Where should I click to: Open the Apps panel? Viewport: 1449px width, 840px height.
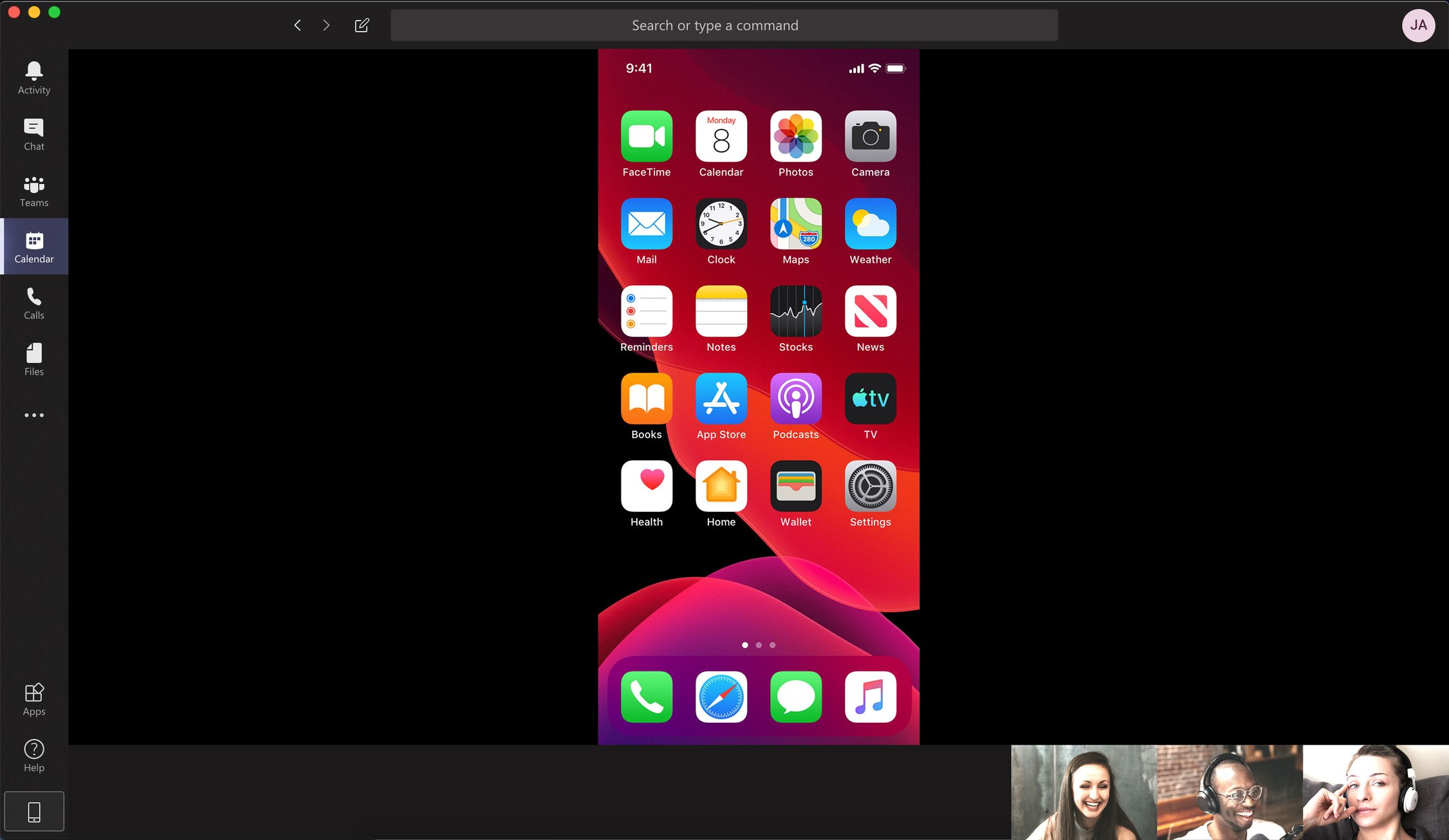[33, 698]
